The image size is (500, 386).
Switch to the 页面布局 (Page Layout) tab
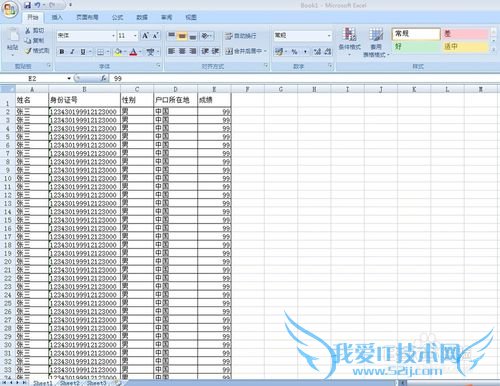[x=87, y=18]
